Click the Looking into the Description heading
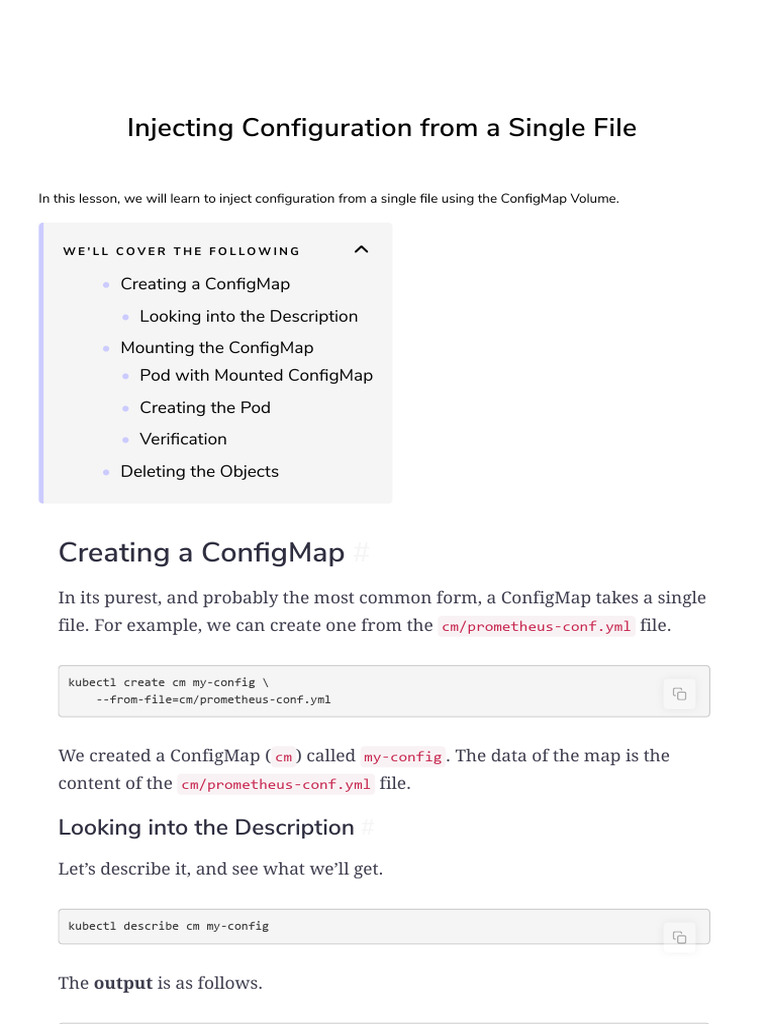Screen dimensions: 768x1024 pyautogui.click(x=206, y=828)
